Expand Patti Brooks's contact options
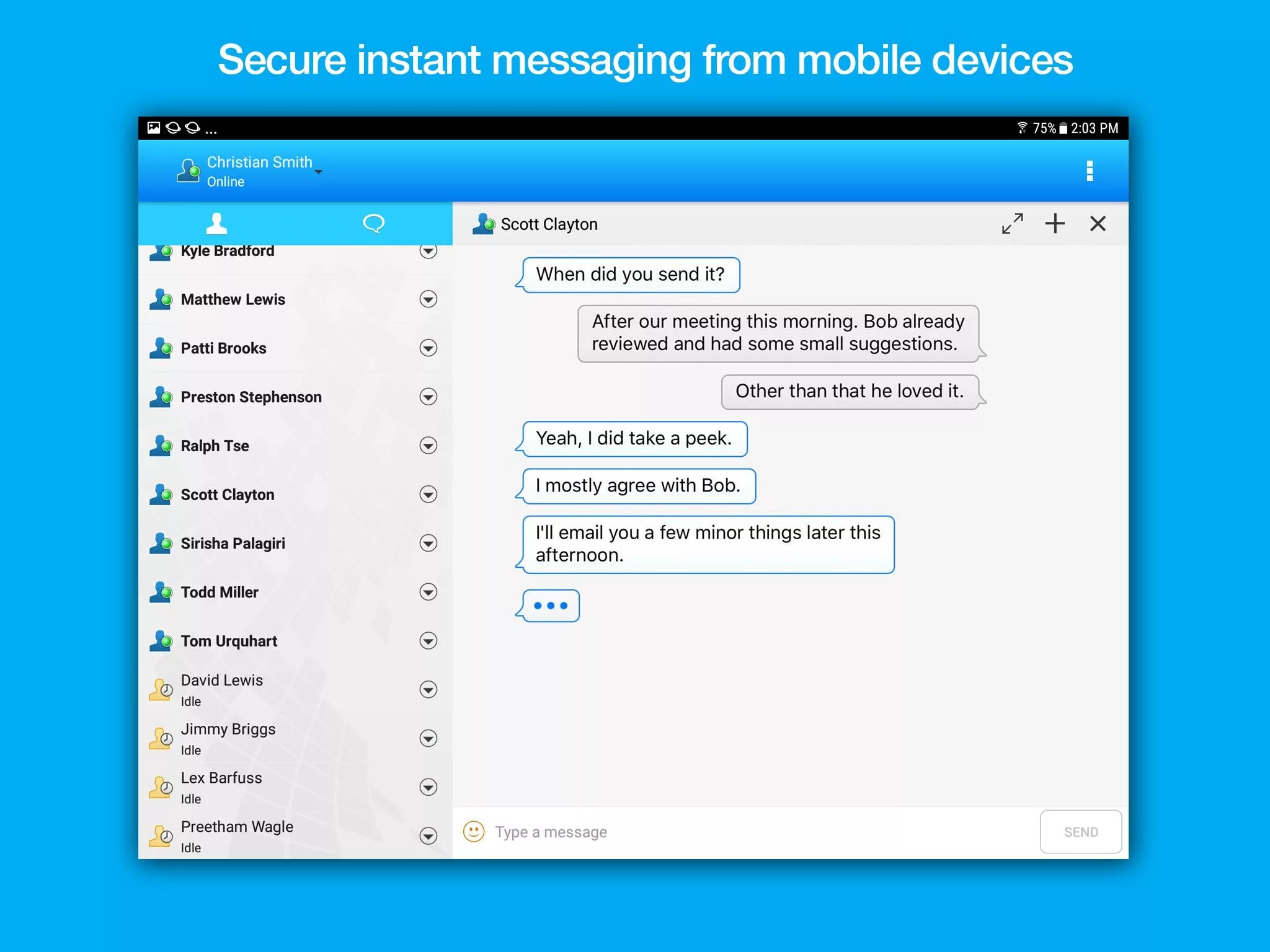Viewport: 1270px width, 952px height. click(428, 348)
